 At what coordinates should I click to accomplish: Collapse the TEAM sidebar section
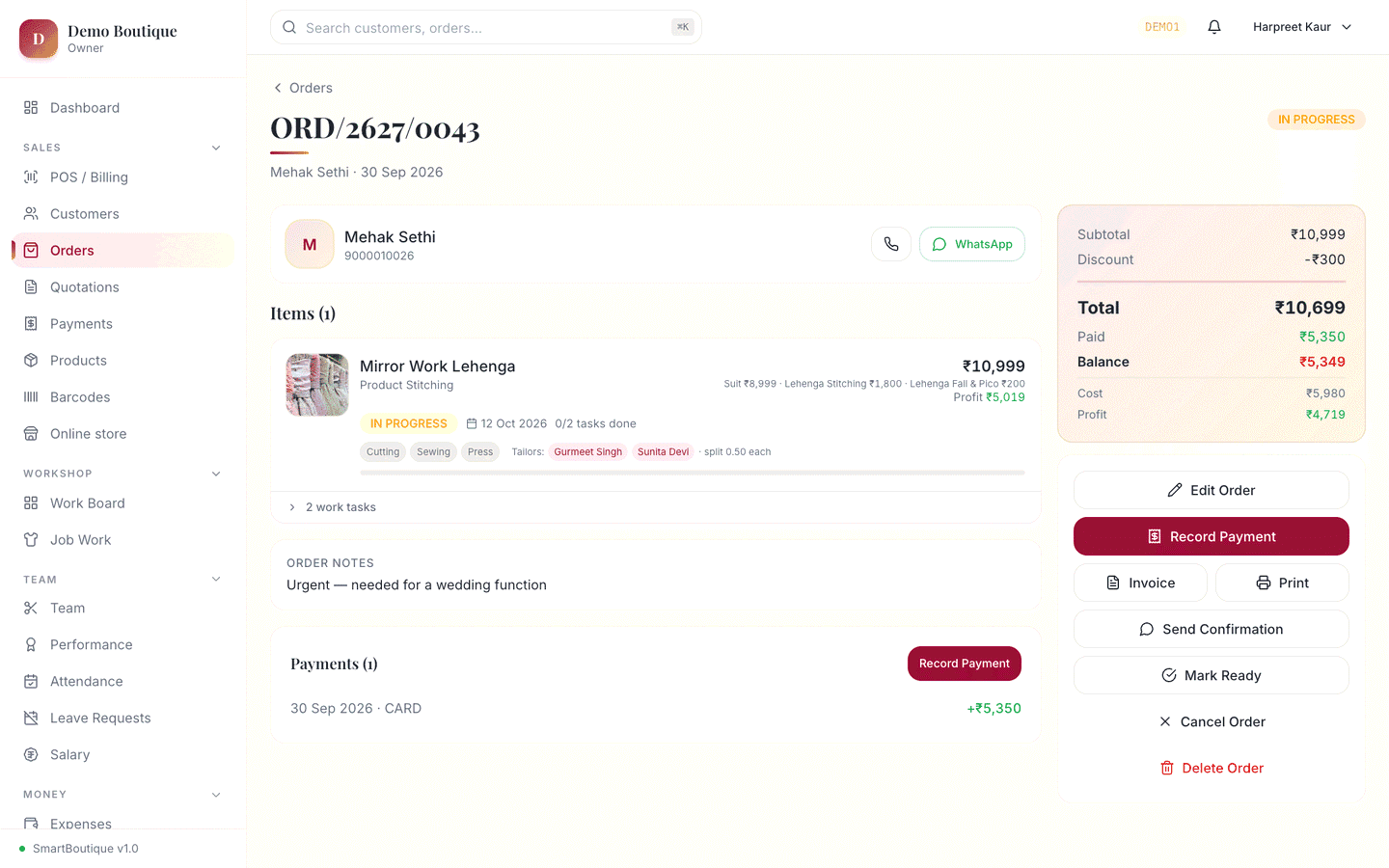pyautogui.click(x=216, y=579)
